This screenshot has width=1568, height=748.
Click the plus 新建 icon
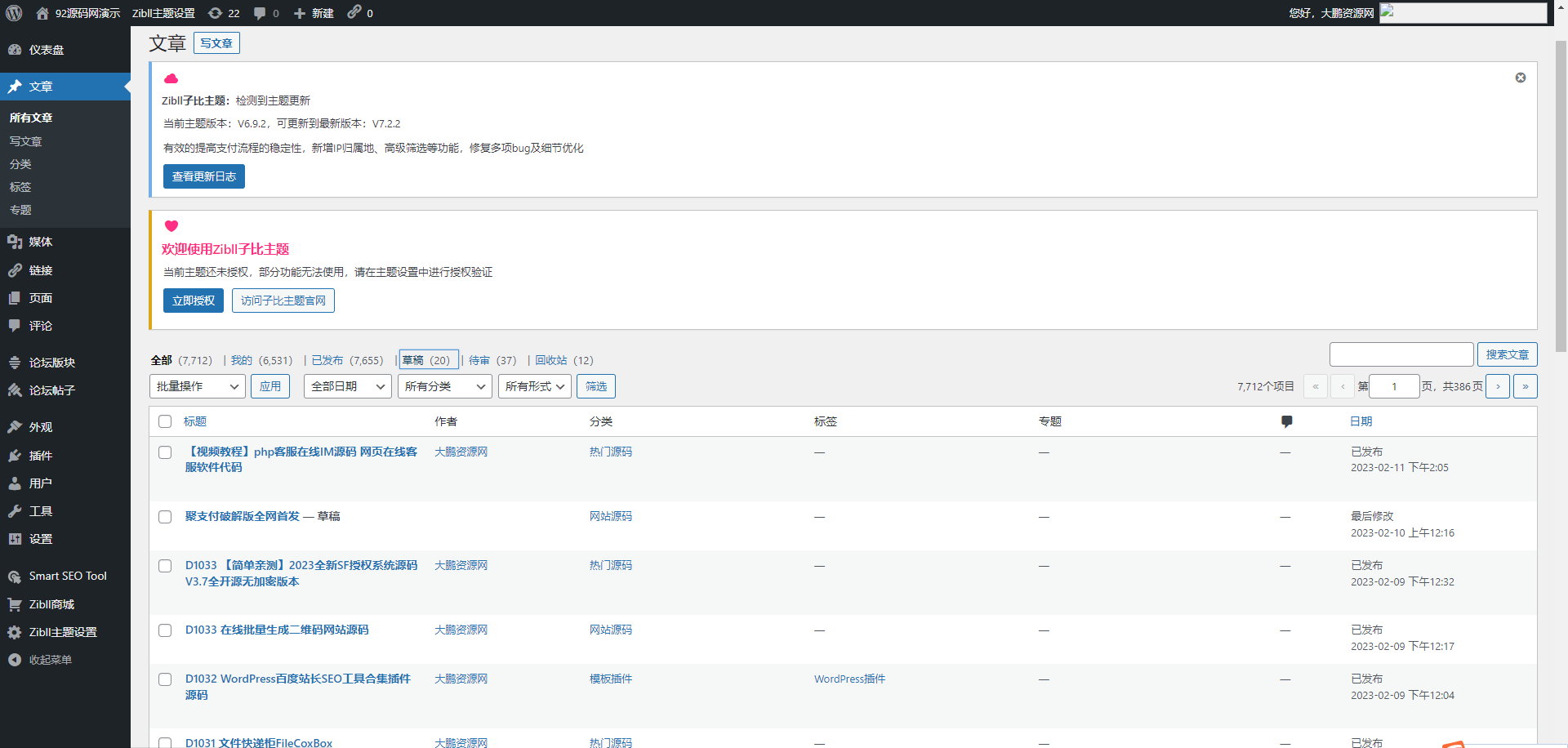300,14
